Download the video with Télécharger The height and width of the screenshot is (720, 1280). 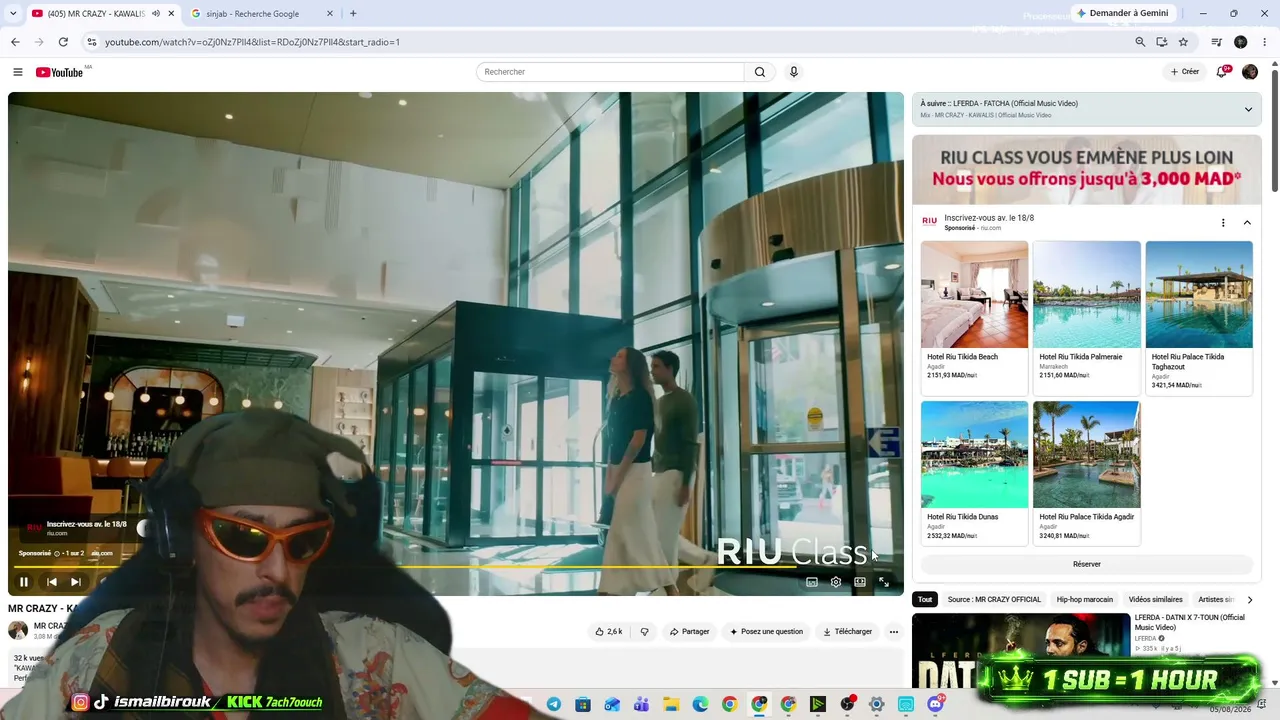[848, 632]
